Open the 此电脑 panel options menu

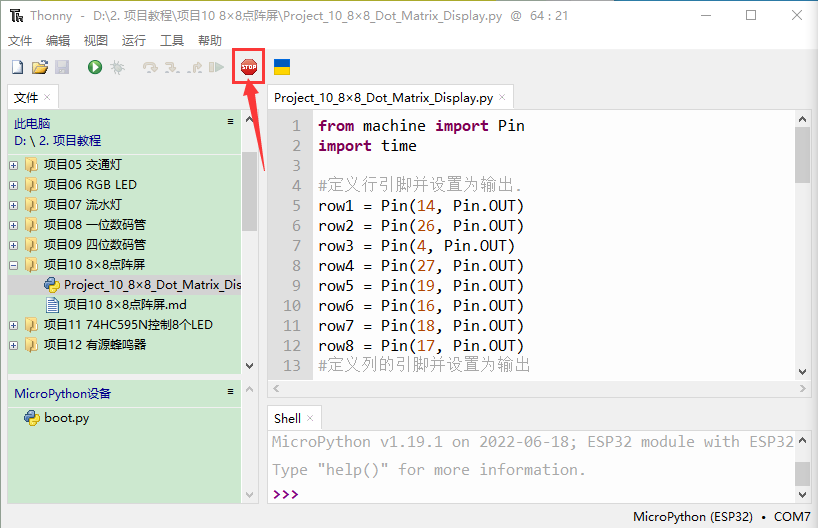point(230,122)
